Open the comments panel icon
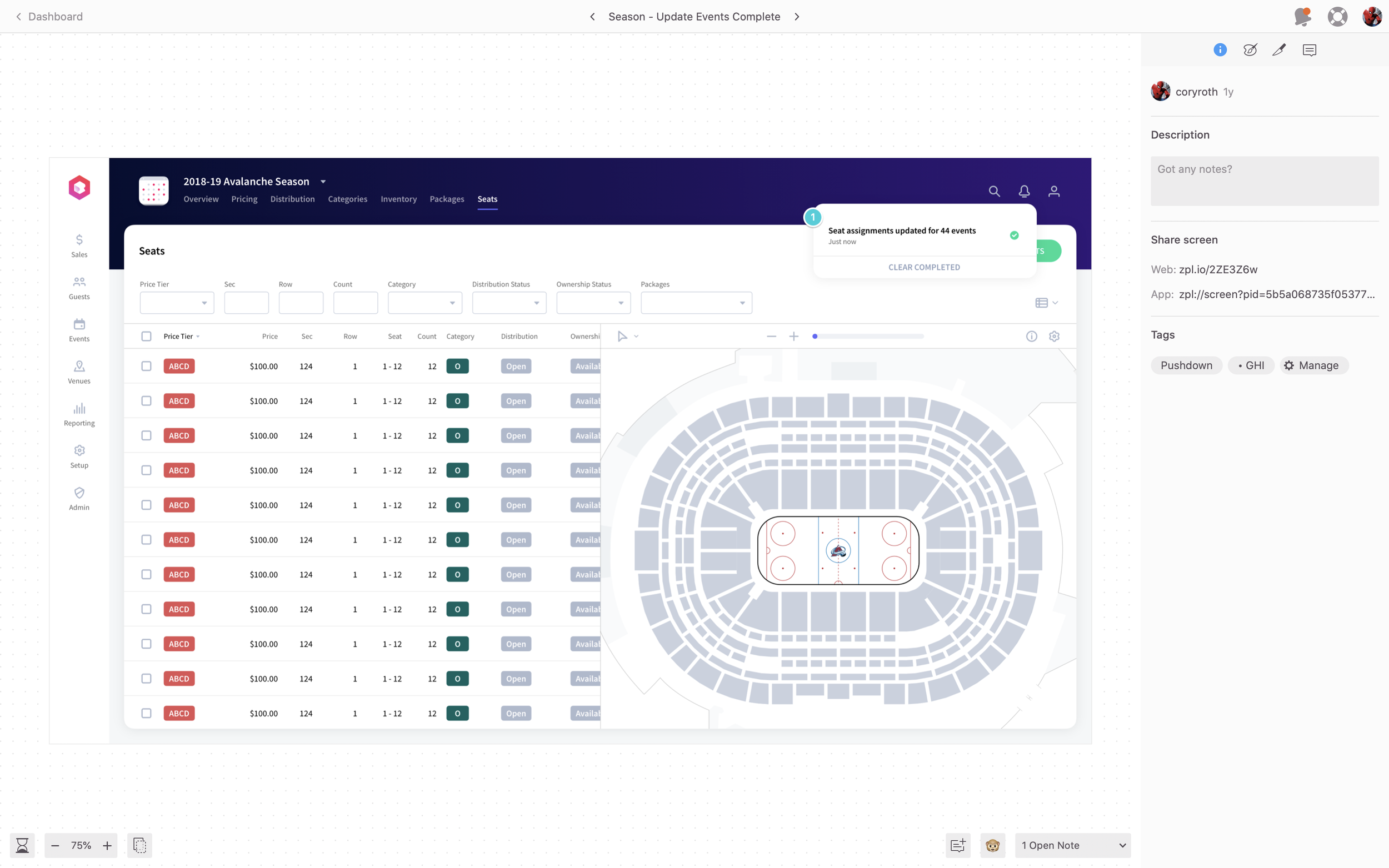The width and height of the screenshot is (1389, 868). coord(1309,50)
